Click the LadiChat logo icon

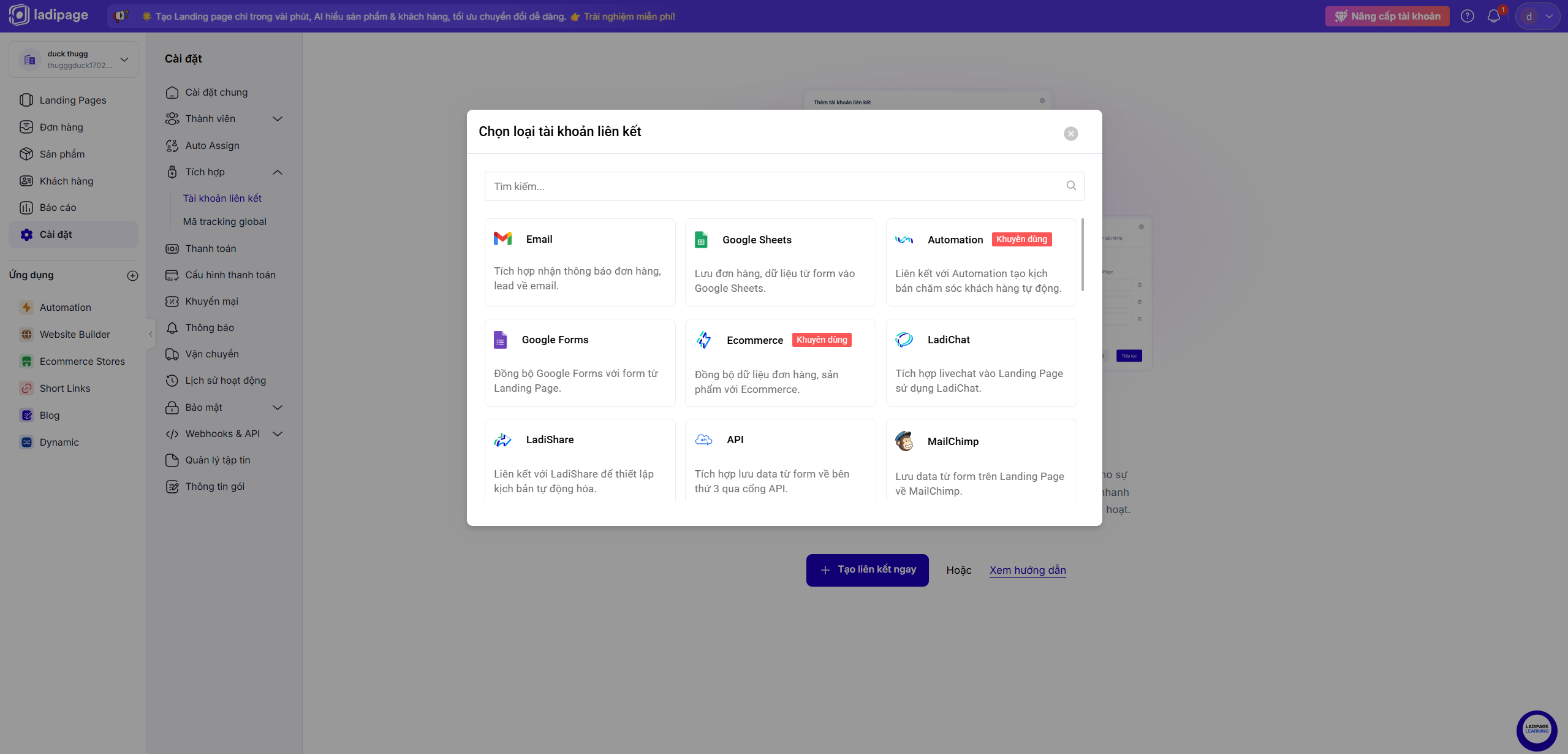pos(904,340)
